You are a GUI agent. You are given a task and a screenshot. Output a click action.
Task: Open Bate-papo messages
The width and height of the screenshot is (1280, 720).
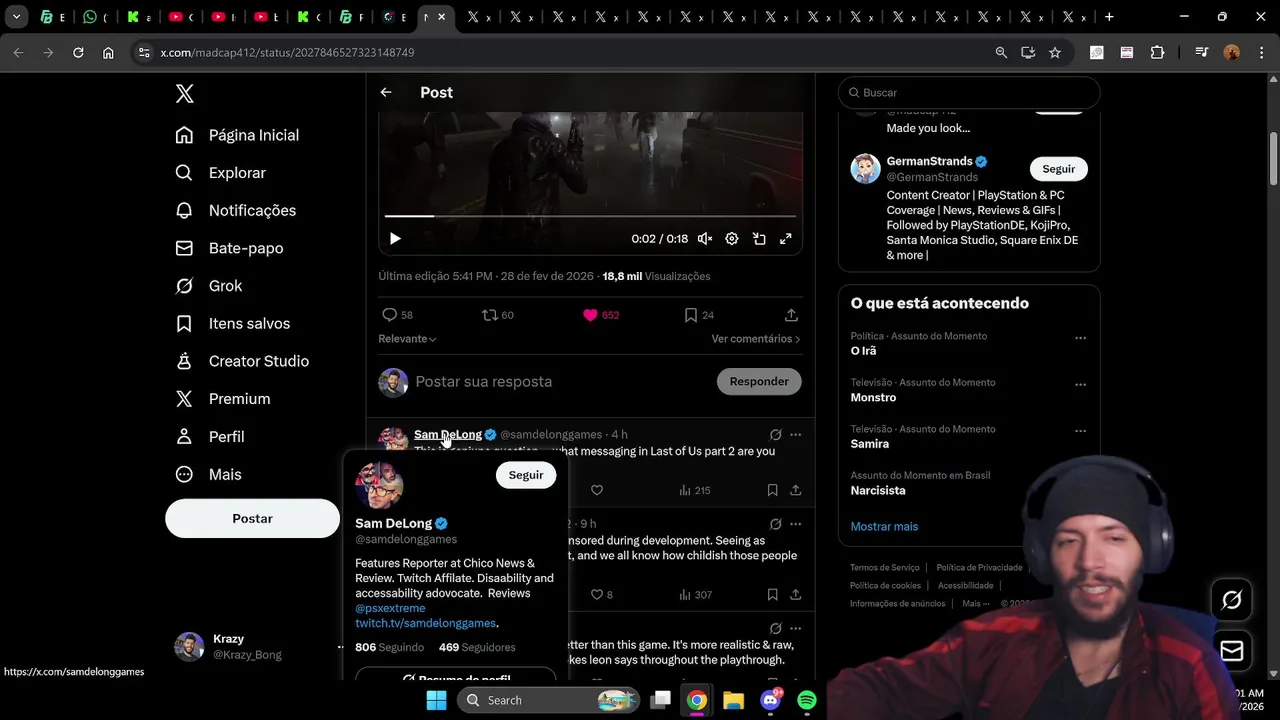(229, 248)
